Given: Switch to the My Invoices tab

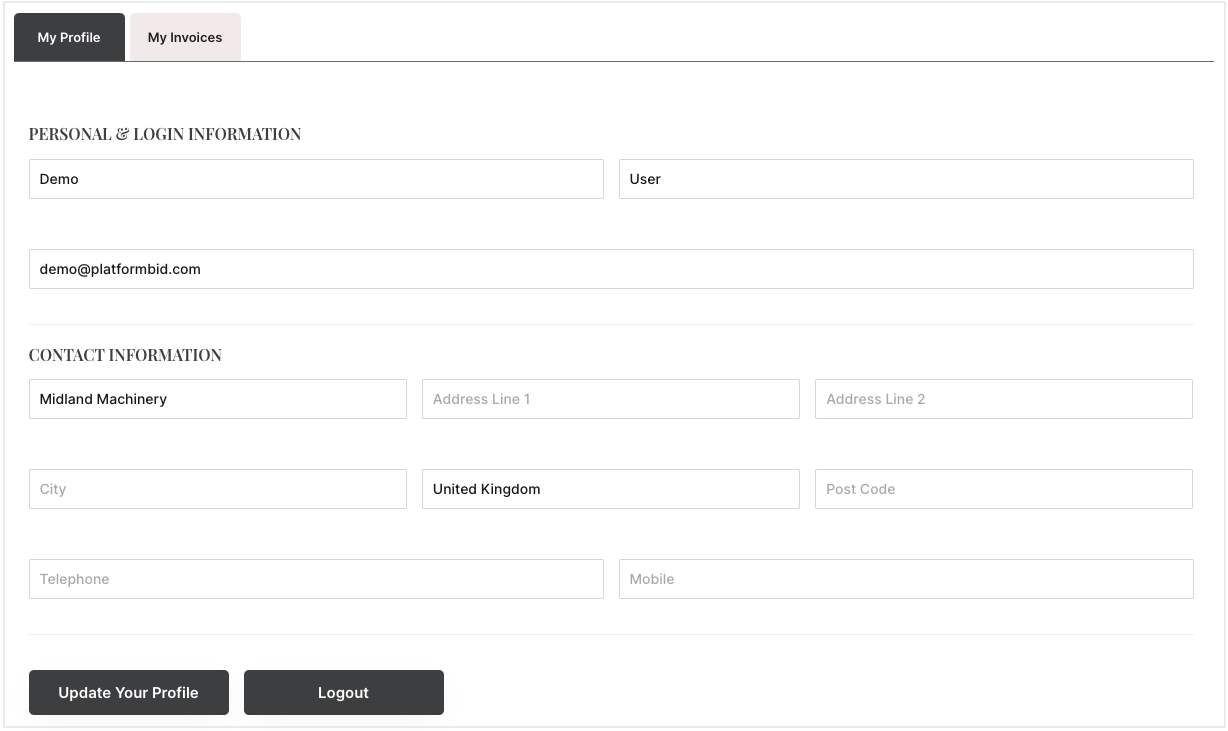Looking at the screenshot, I should (185, 37).
